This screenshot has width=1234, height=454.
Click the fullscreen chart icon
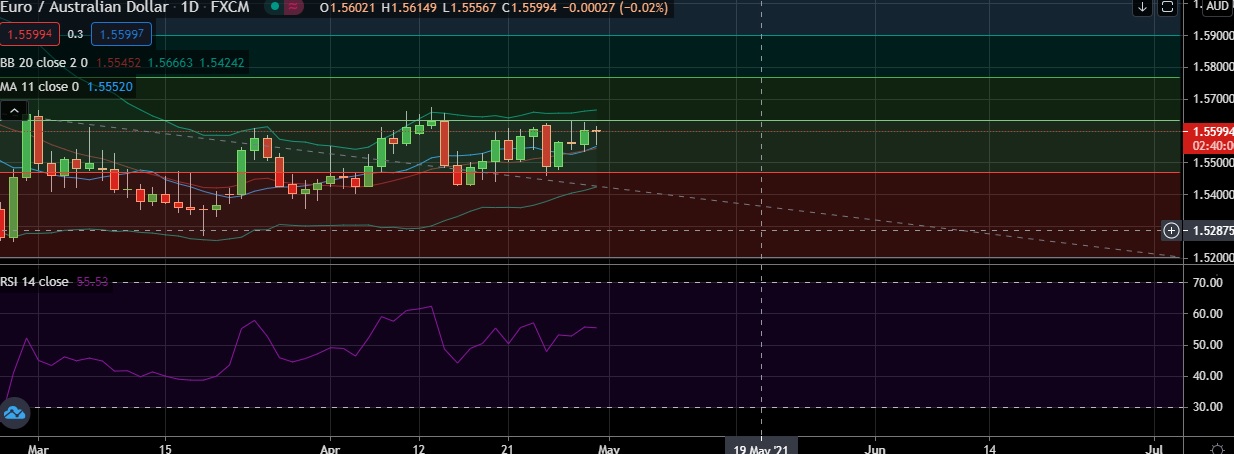pos(1166,8)
